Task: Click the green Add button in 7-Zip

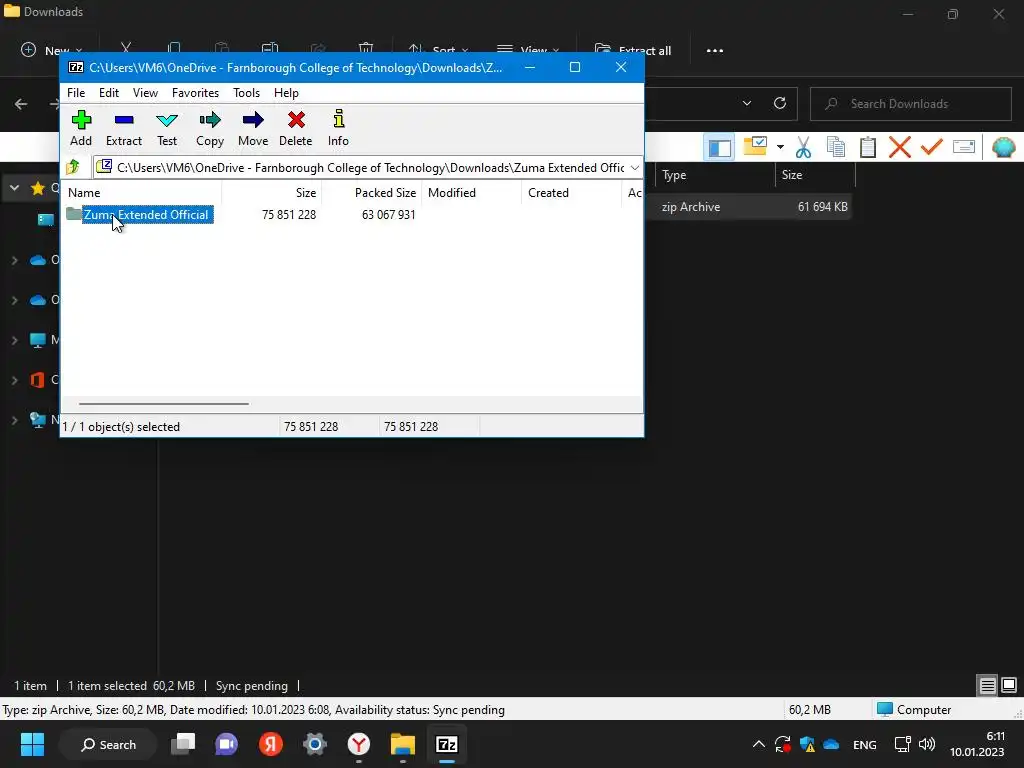Action: click(x=81, y=128)
